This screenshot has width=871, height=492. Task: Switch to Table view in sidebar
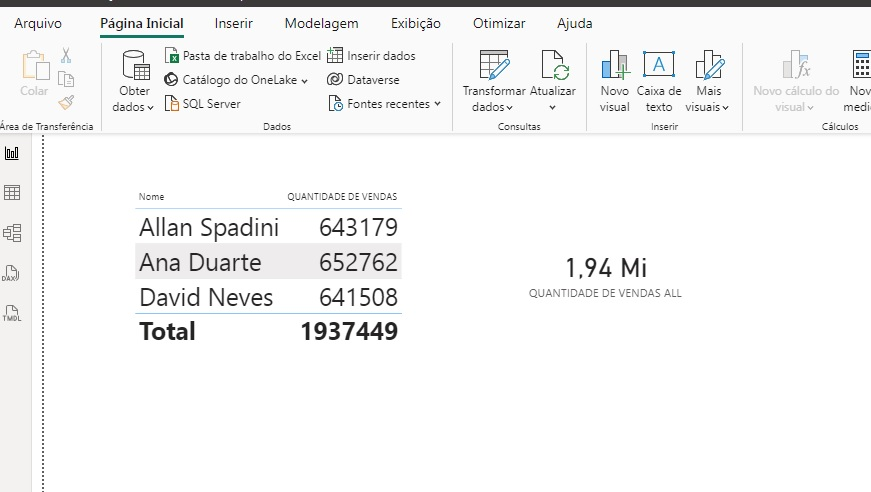[12, 193]
